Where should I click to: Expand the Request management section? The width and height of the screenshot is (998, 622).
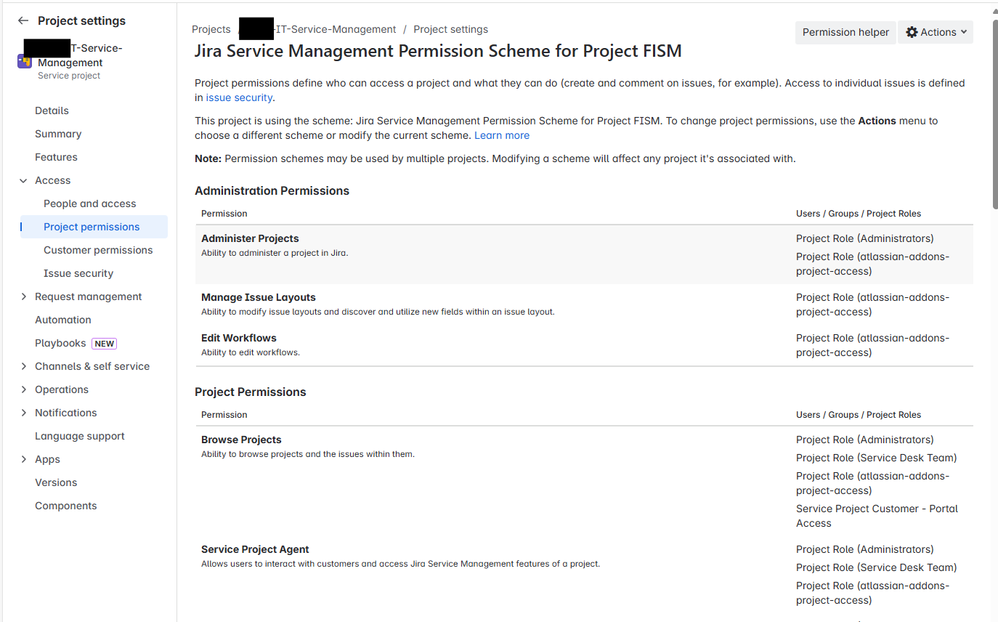click(23, 296)
